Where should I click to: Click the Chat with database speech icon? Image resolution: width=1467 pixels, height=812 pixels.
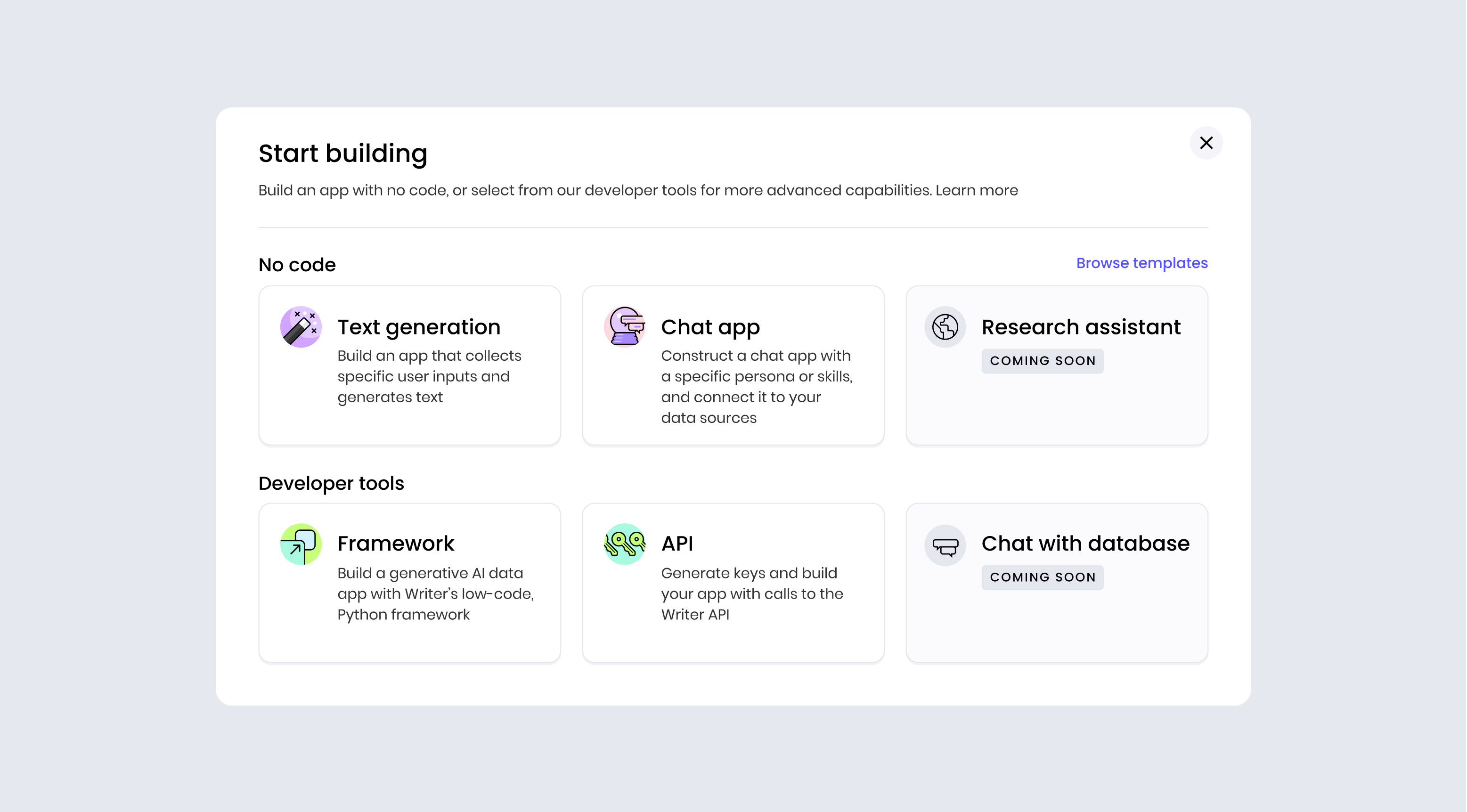[945, 545]
